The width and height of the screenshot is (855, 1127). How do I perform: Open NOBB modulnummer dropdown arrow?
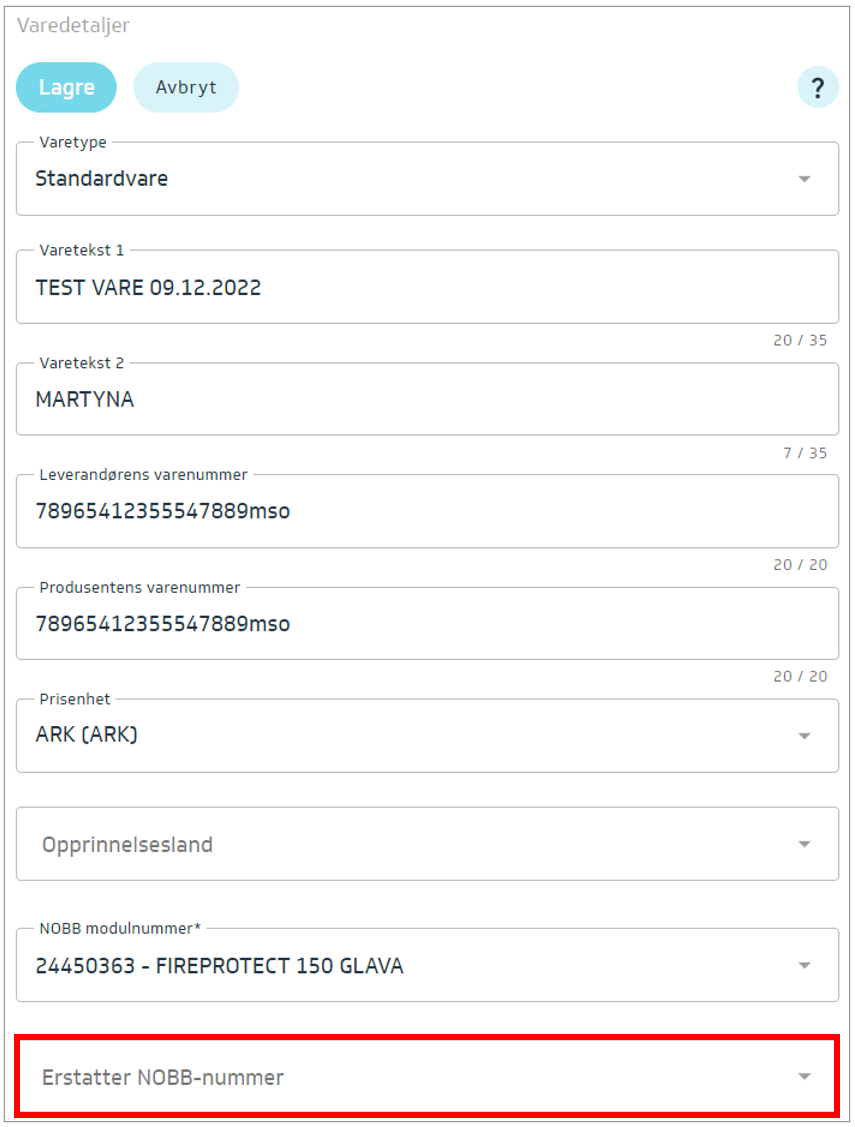coord(804,966)
